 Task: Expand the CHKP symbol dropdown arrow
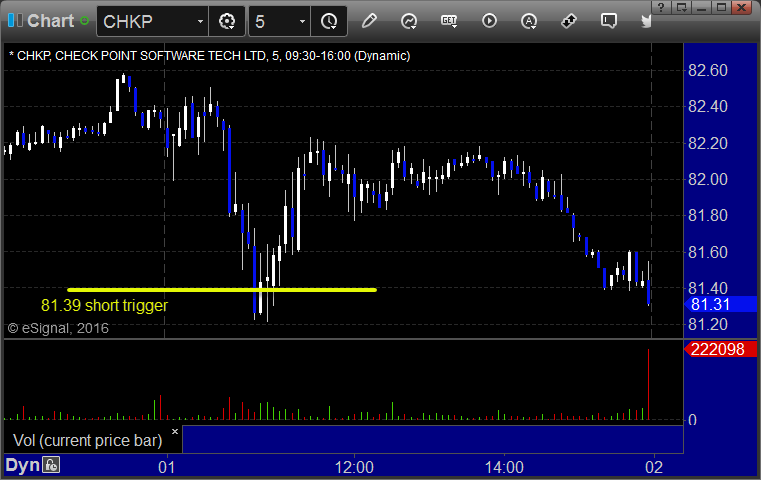pos(200,21)
